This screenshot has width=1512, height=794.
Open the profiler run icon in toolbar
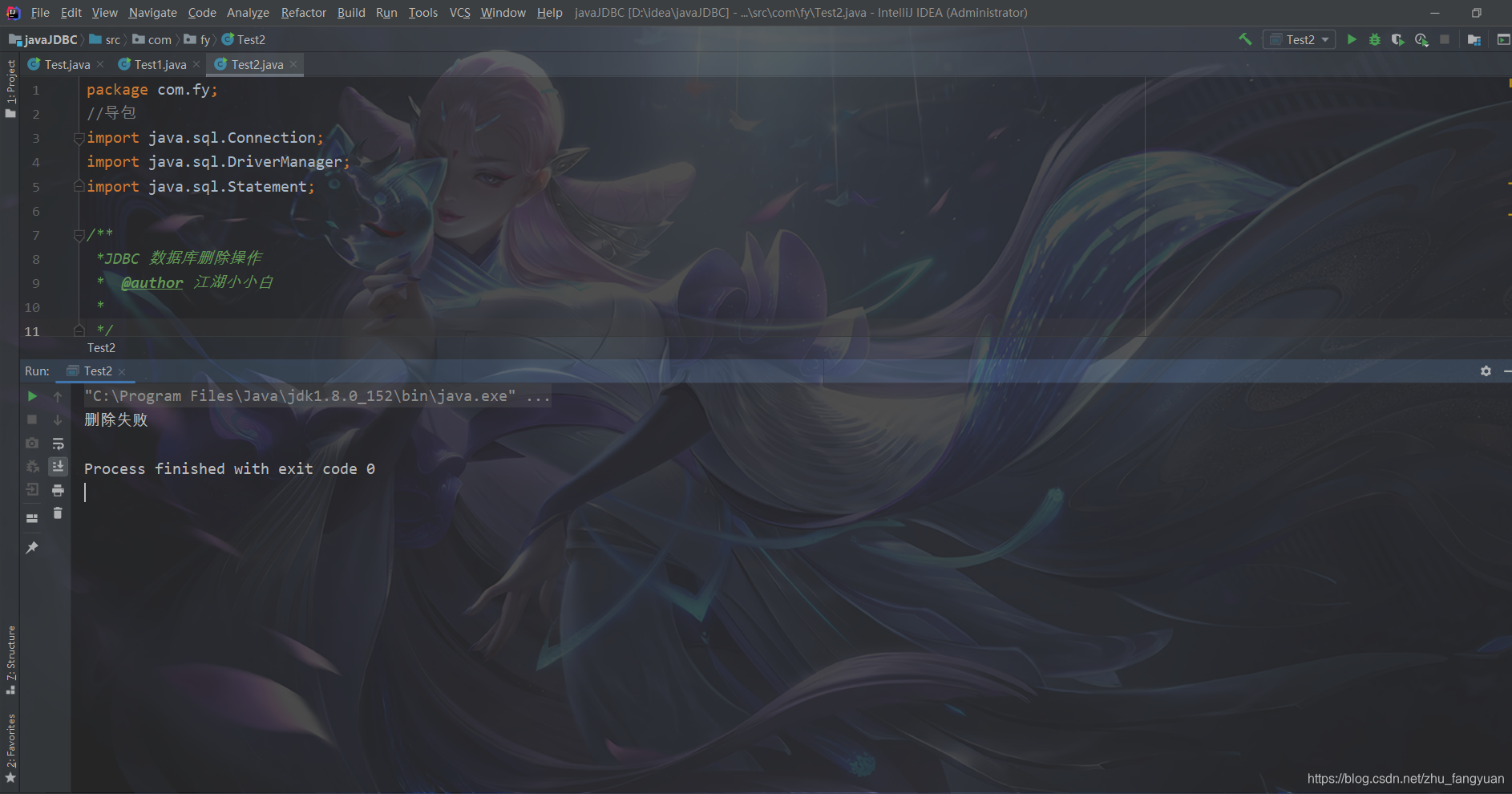coord(1421,39)
